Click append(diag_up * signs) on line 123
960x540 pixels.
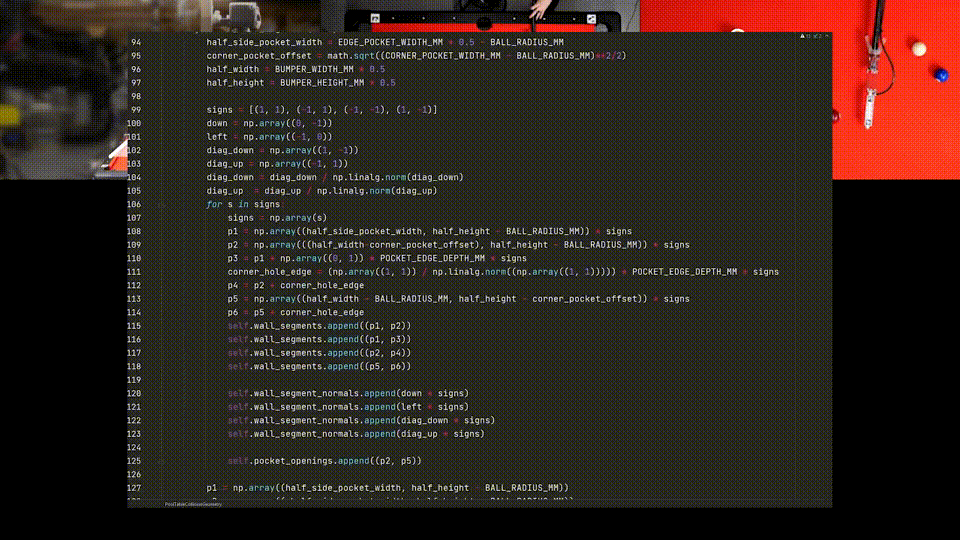[x=424, y=434]
